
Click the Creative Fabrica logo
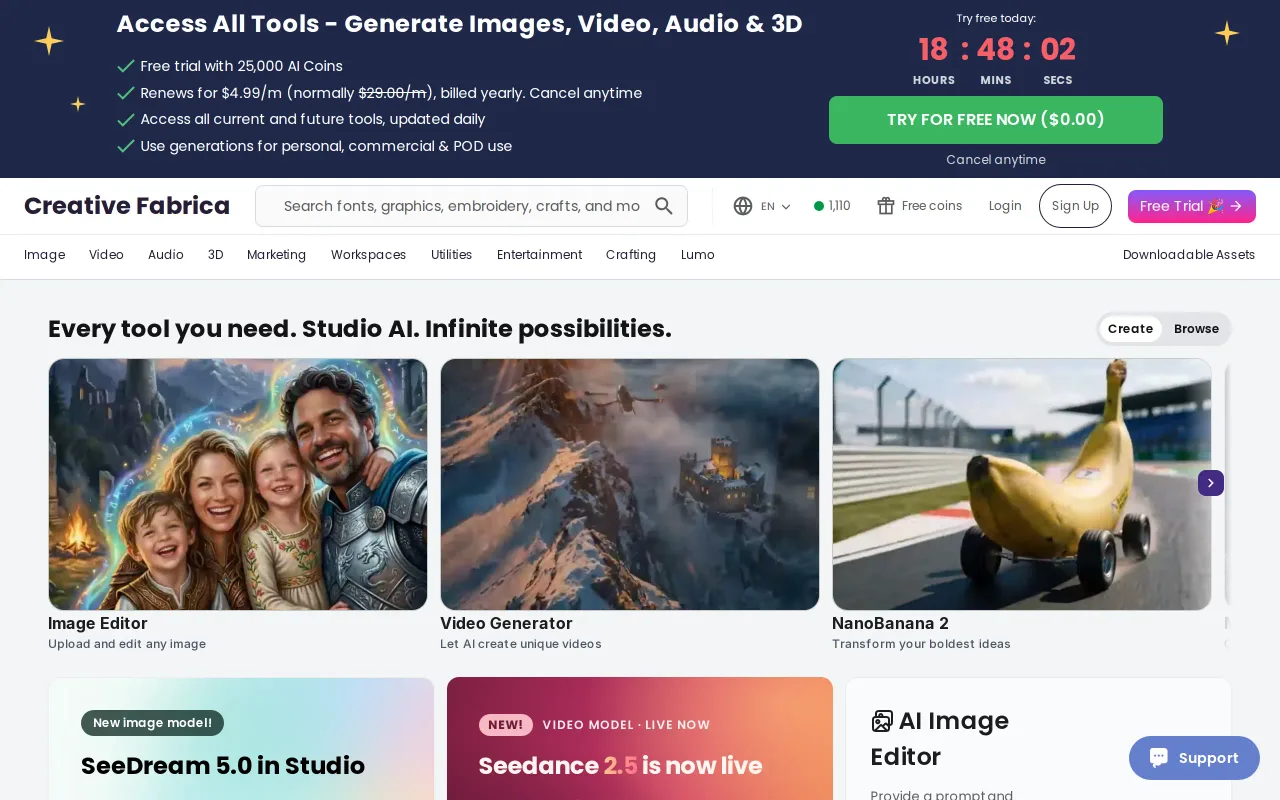[127, 206]
